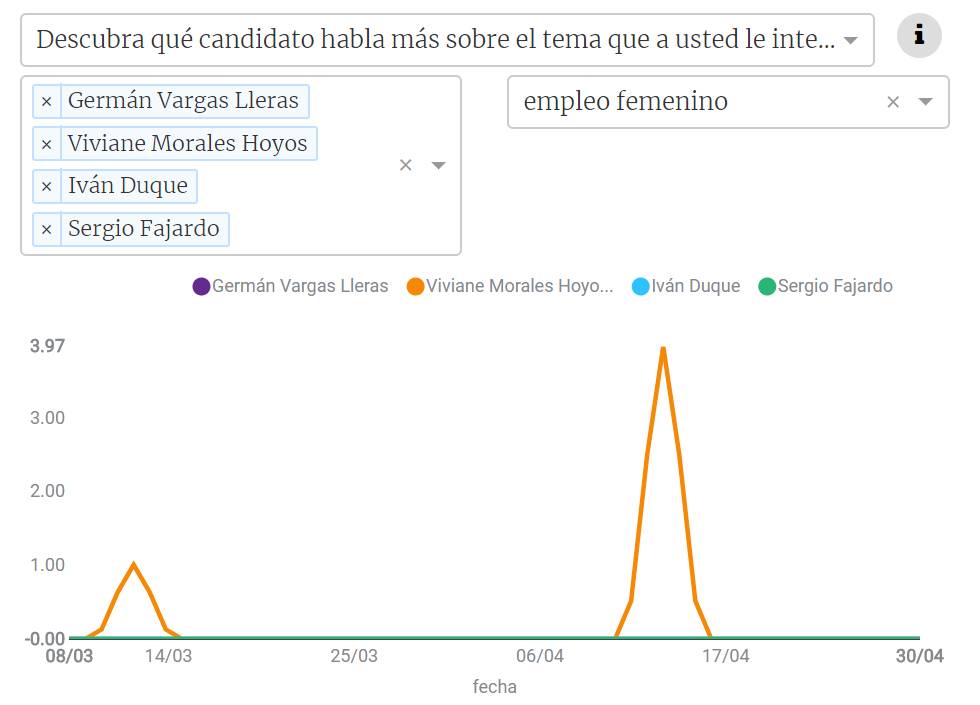Viewport: 980px width, 705px height.
Task: Click the orange legend color dot
Action: 416,287
